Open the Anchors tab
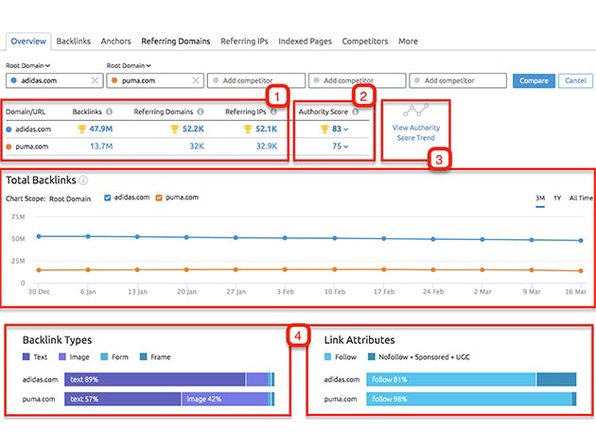 point(116,41)
